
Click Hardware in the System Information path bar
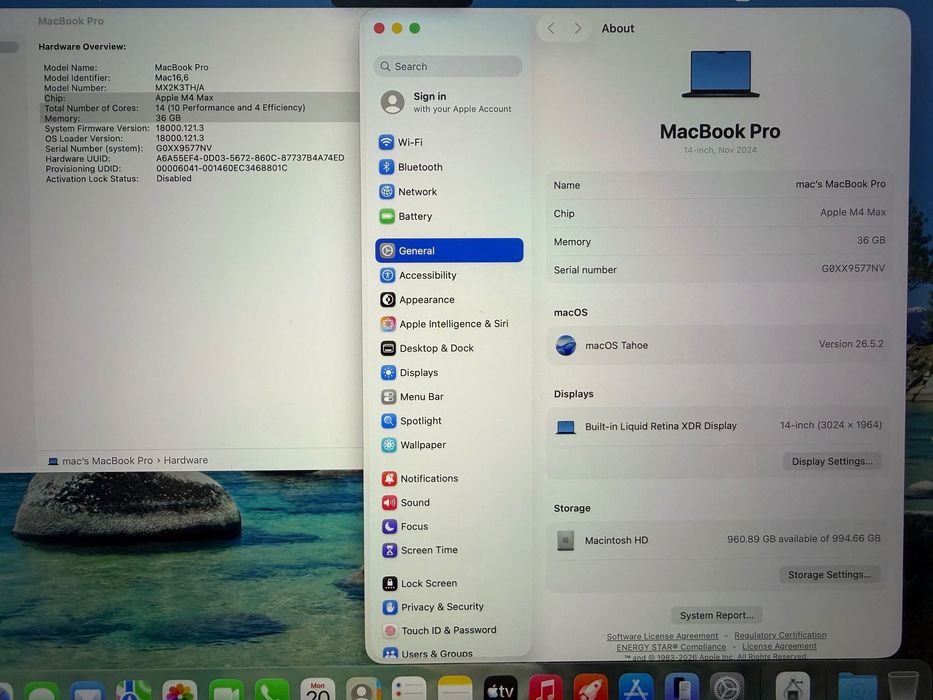[x=186, y=460]
